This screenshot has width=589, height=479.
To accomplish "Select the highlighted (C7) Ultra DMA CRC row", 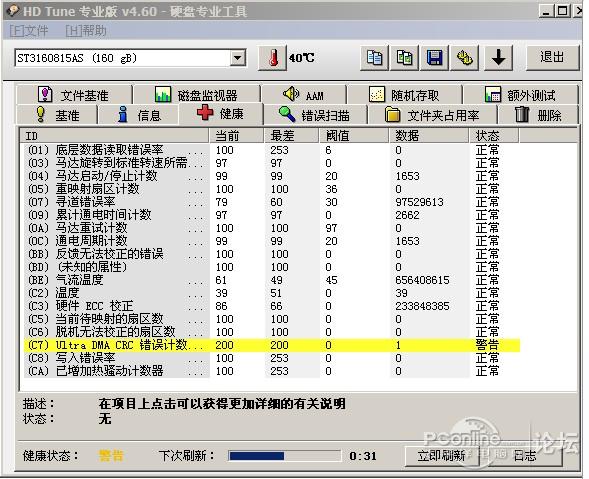I will click(x=272, y=345).
